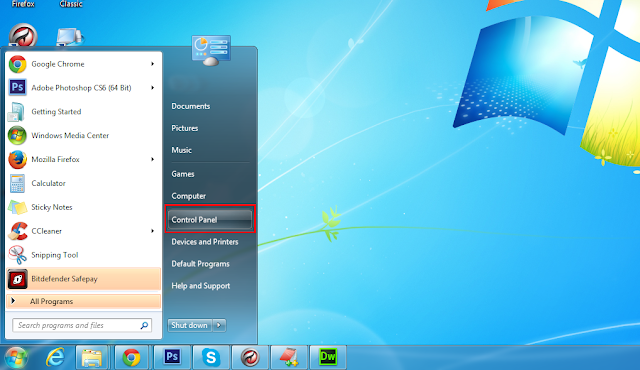
Task: Open Control Panel
Action: click(210, 219)
